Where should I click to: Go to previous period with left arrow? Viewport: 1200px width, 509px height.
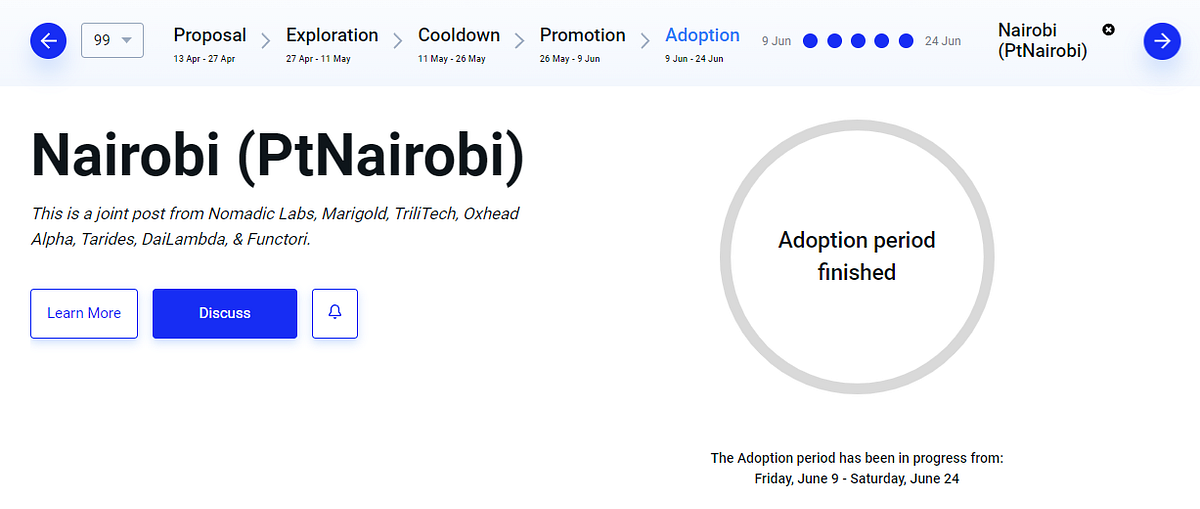[x=48, y=41]
